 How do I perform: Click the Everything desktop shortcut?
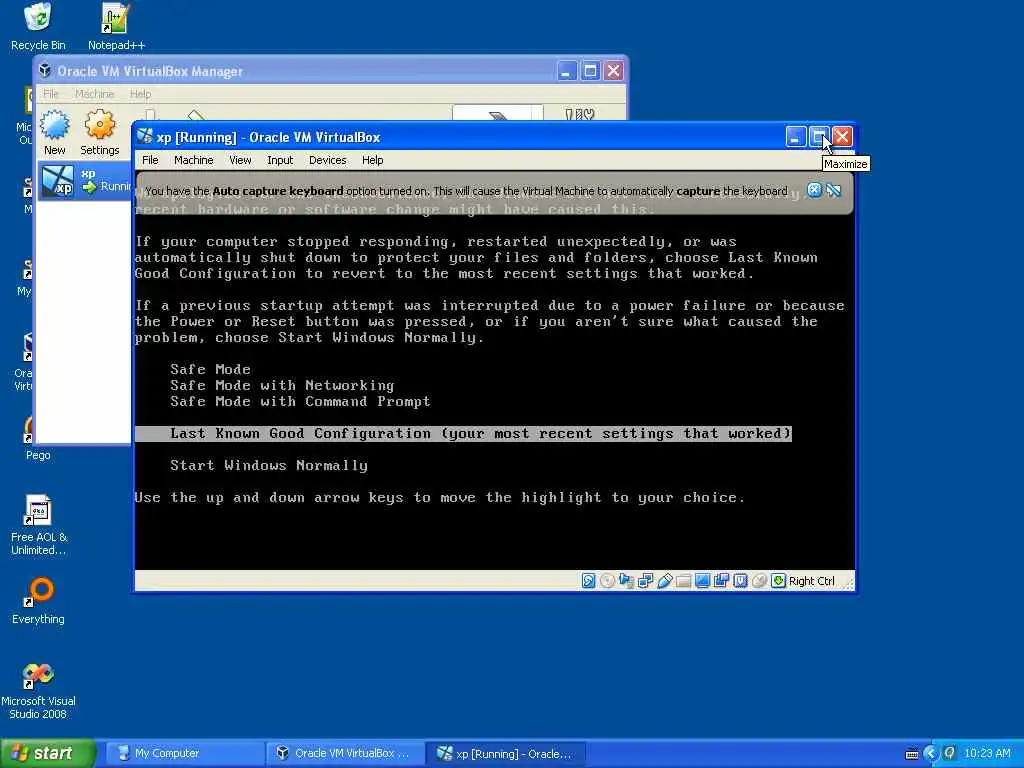[38, 601]
